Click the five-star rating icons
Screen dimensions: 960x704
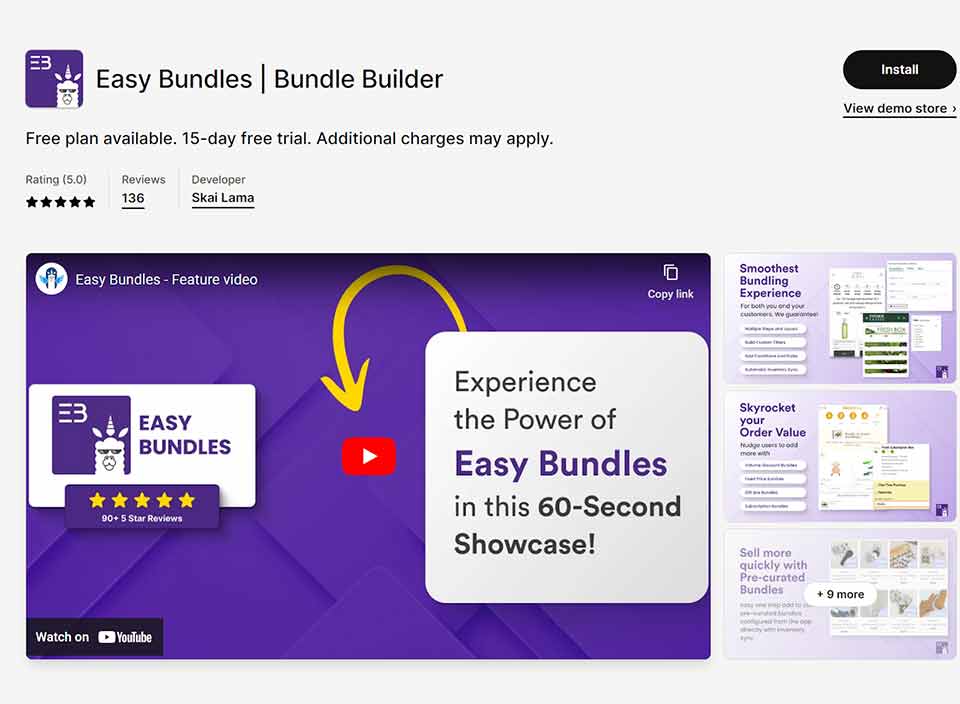pyautogui.click(x=61, y=202)
